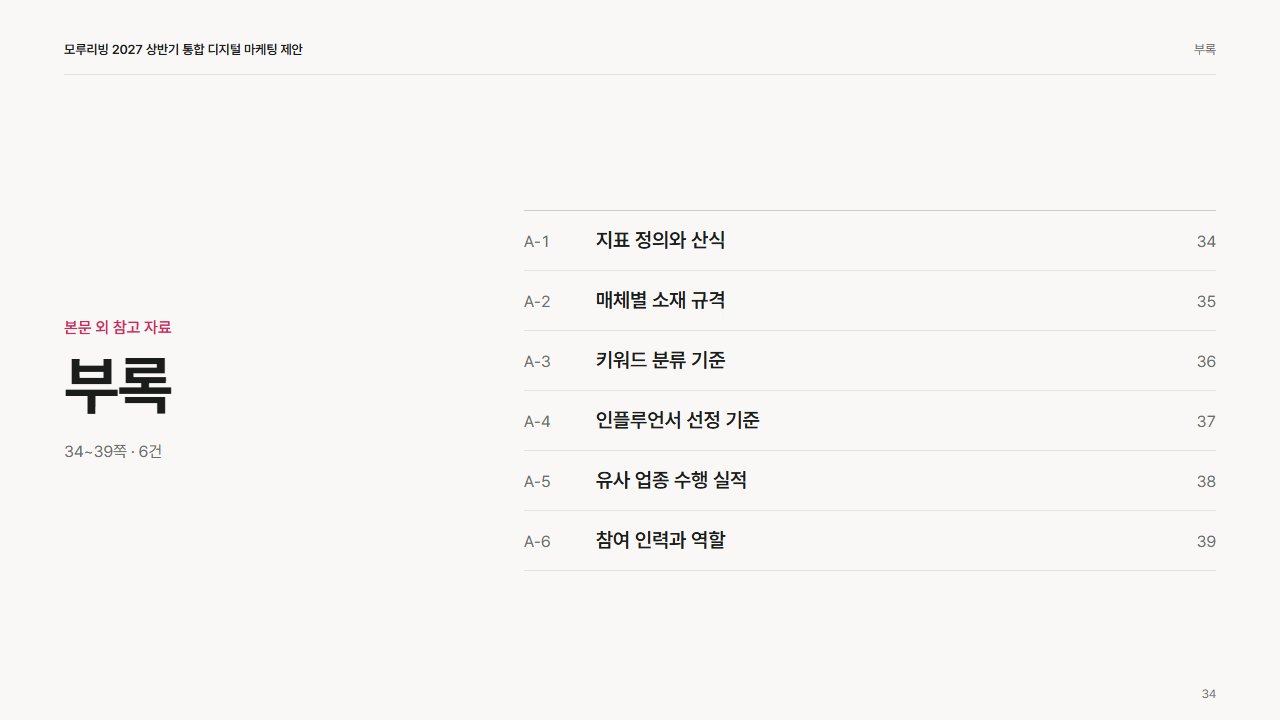Click the large '부록' heading
The image size is (1280, 720).
pos(118,385)
